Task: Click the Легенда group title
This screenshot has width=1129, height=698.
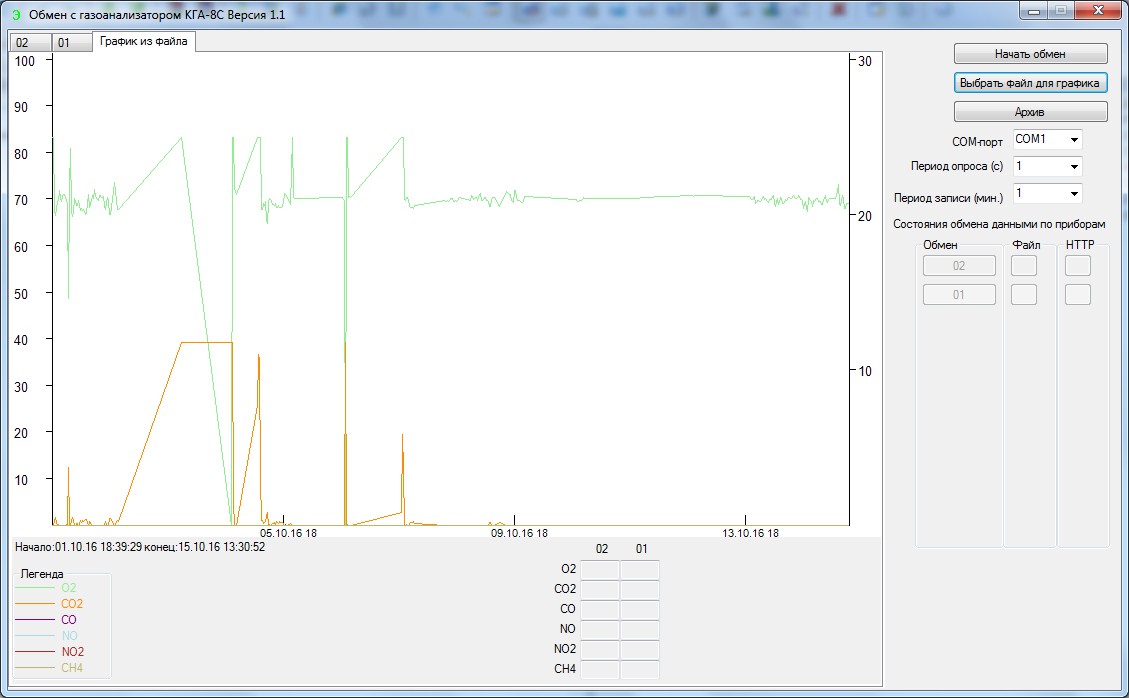Action: [42, 574]
